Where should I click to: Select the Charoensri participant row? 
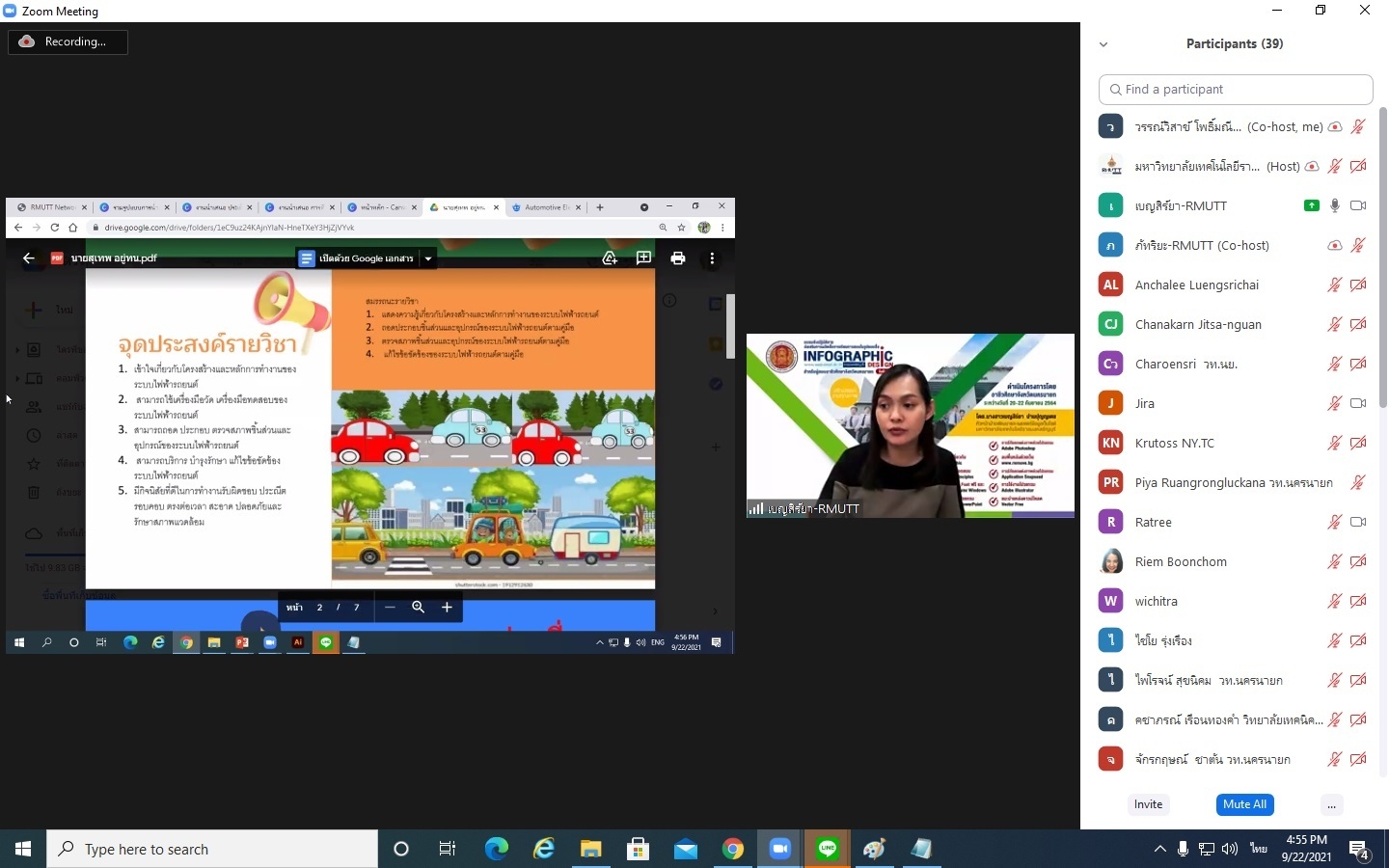1235,364
